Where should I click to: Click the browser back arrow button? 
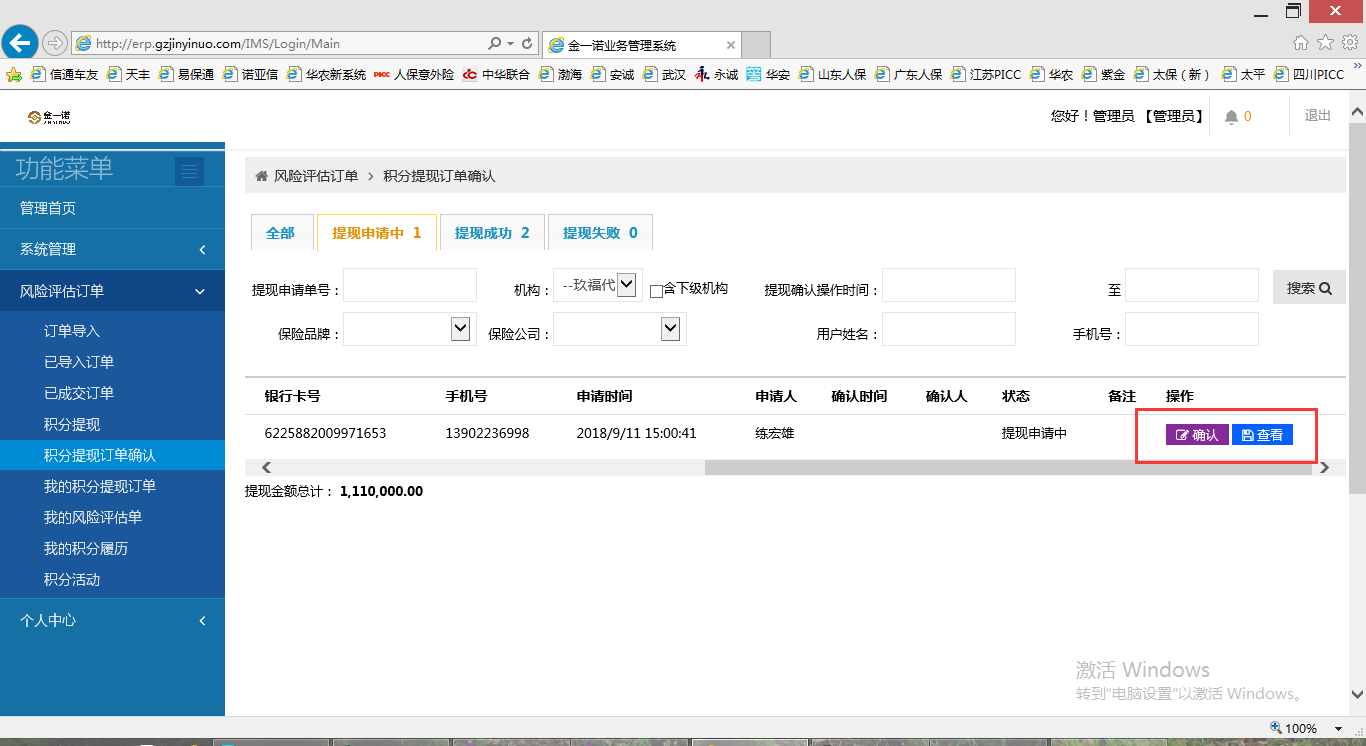(x=19, y=43)
